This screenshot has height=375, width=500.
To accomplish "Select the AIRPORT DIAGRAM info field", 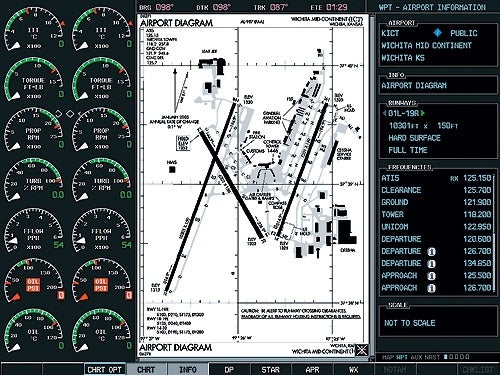I will (414, 86).
